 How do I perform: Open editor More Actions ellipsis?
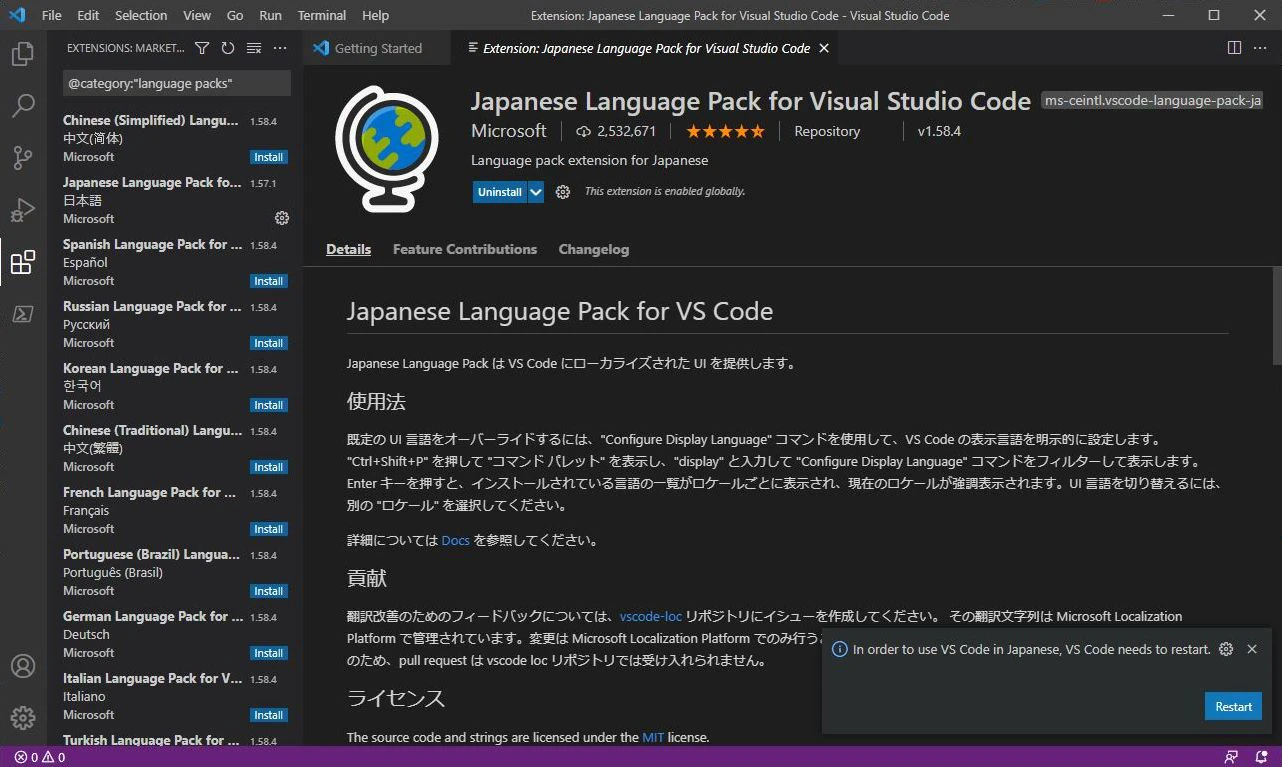point(1261,48)
